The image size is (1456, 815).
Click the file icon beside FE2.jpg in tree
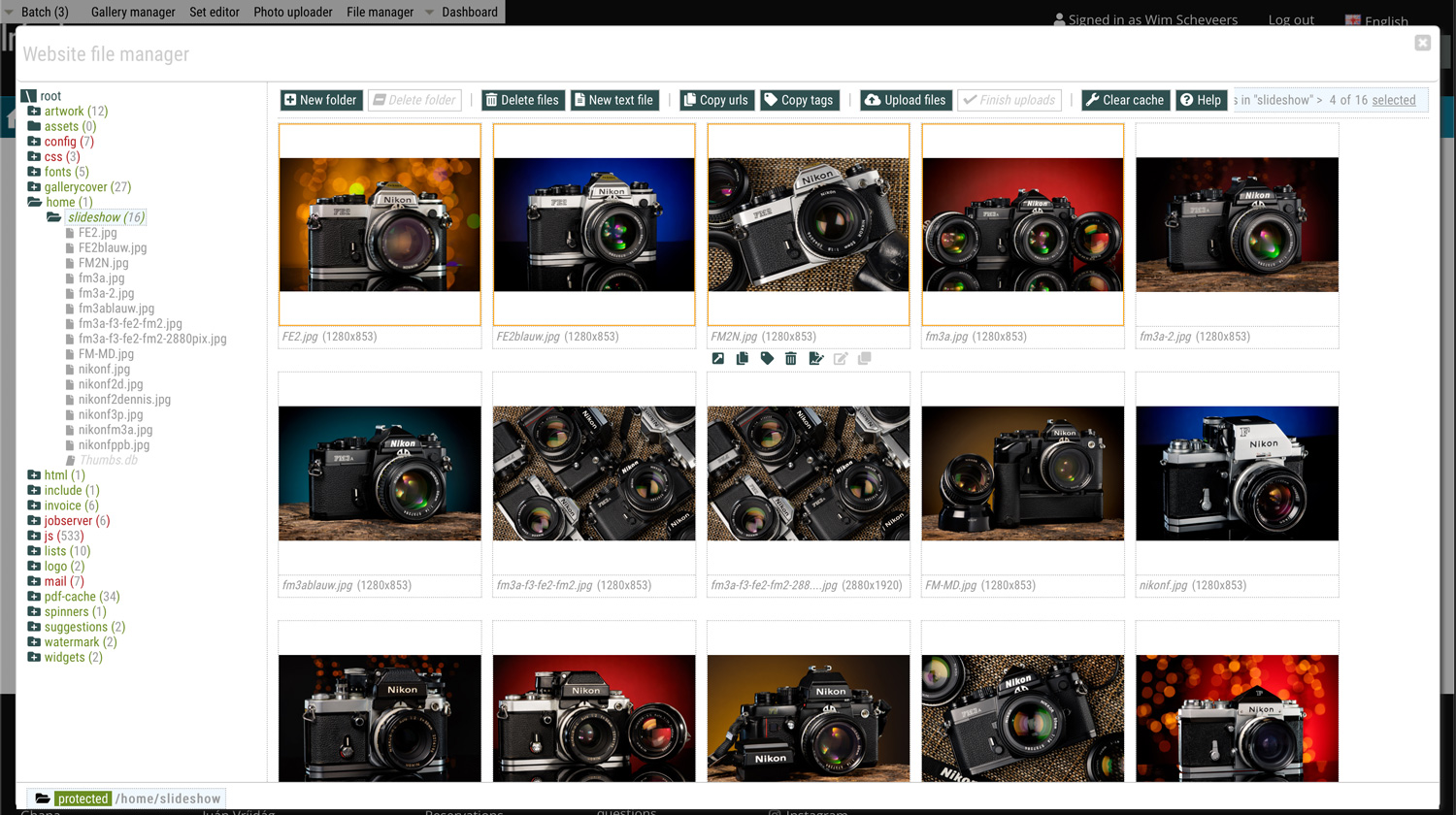pos(70,233)
